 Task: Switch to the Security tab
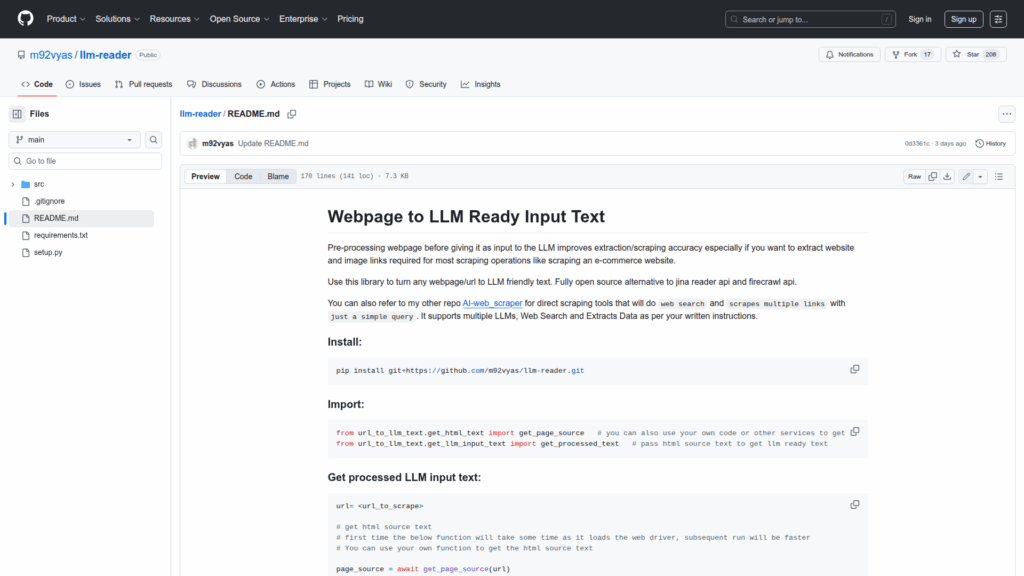426,84
